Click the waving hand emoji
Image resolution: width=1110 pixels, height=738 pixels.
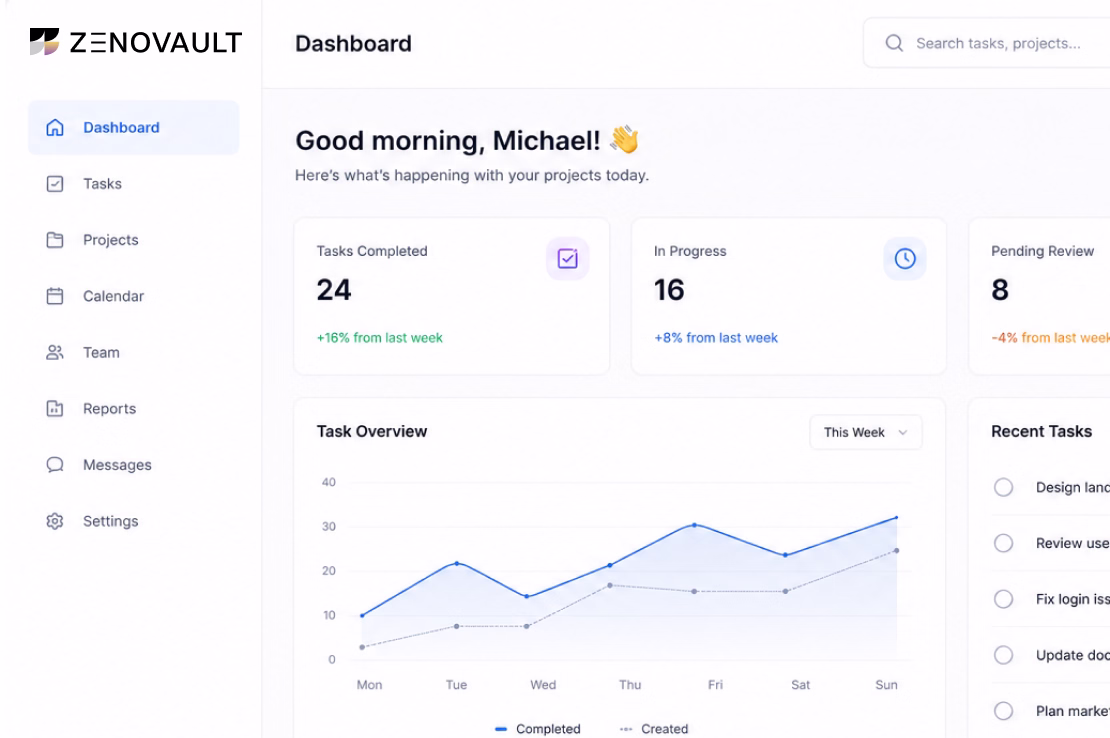click(x=624, y=139)
